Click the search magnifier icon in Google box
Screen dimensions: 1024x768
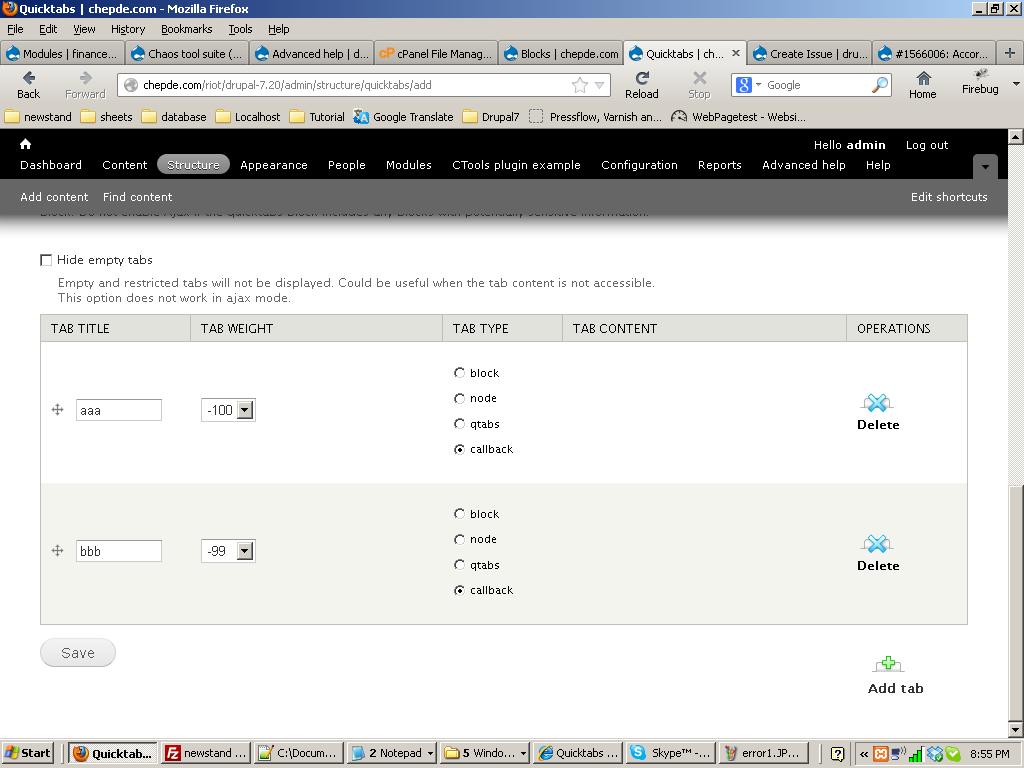(880, 85)
